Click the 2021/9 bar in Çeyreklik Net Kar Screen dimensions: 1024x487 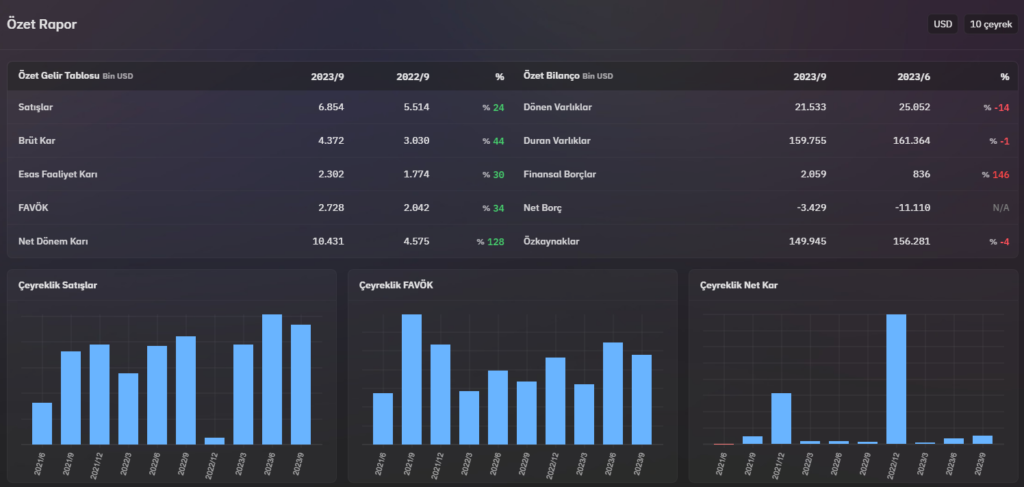click(752, 440)
